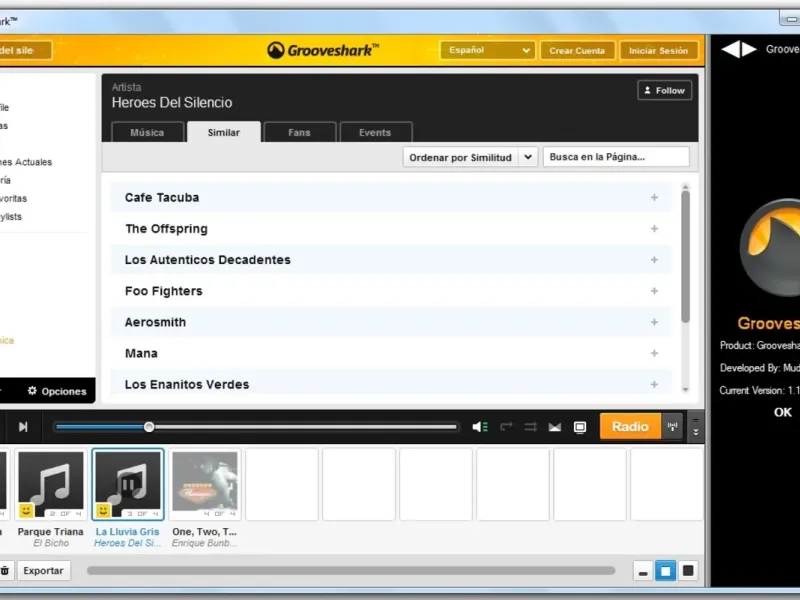Click the plus icon beside Cafe Tacuba

coord(654,197)
